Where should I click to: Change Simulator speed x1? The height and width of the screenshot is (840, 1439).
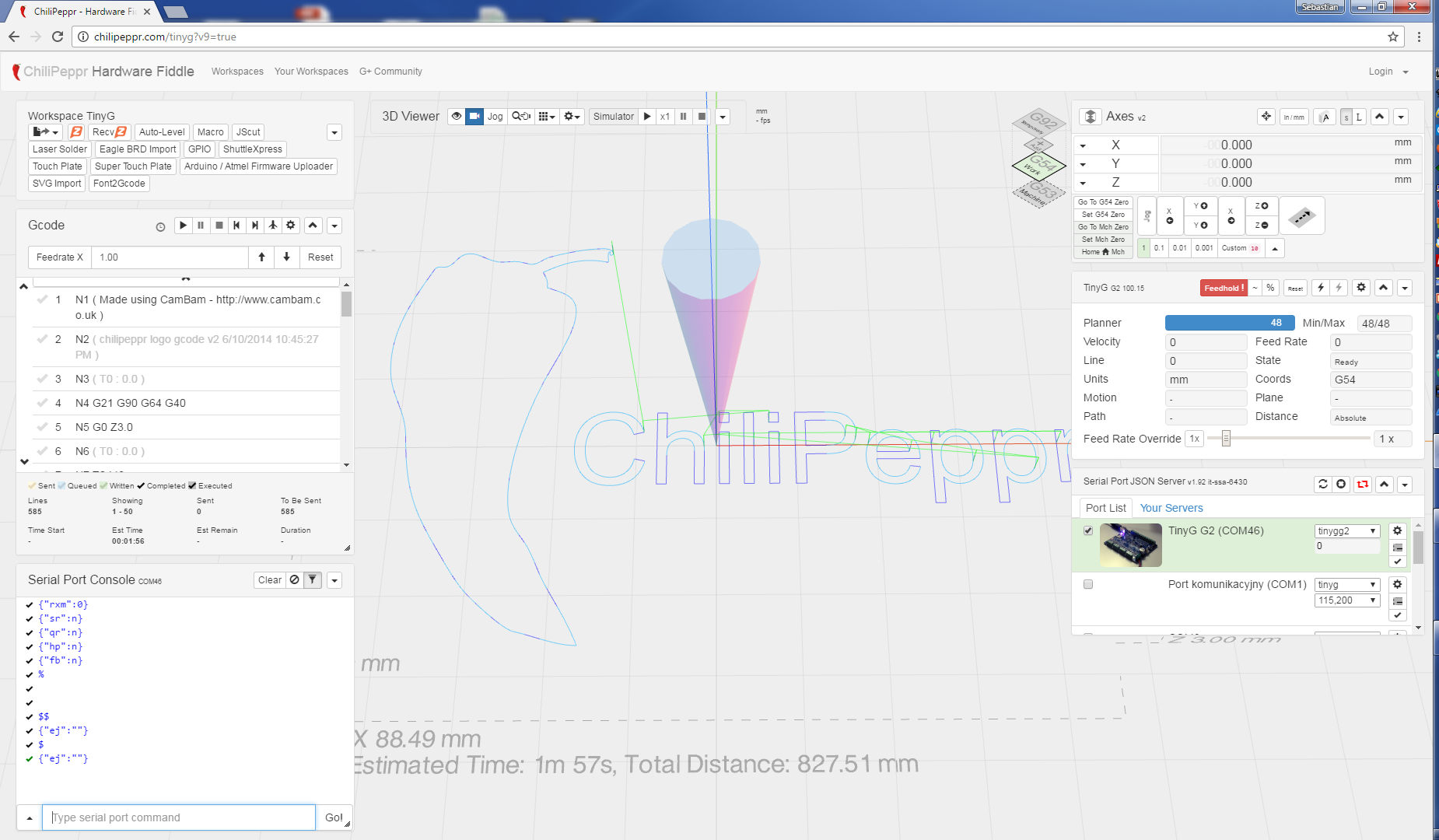click(x=665, y=117)
